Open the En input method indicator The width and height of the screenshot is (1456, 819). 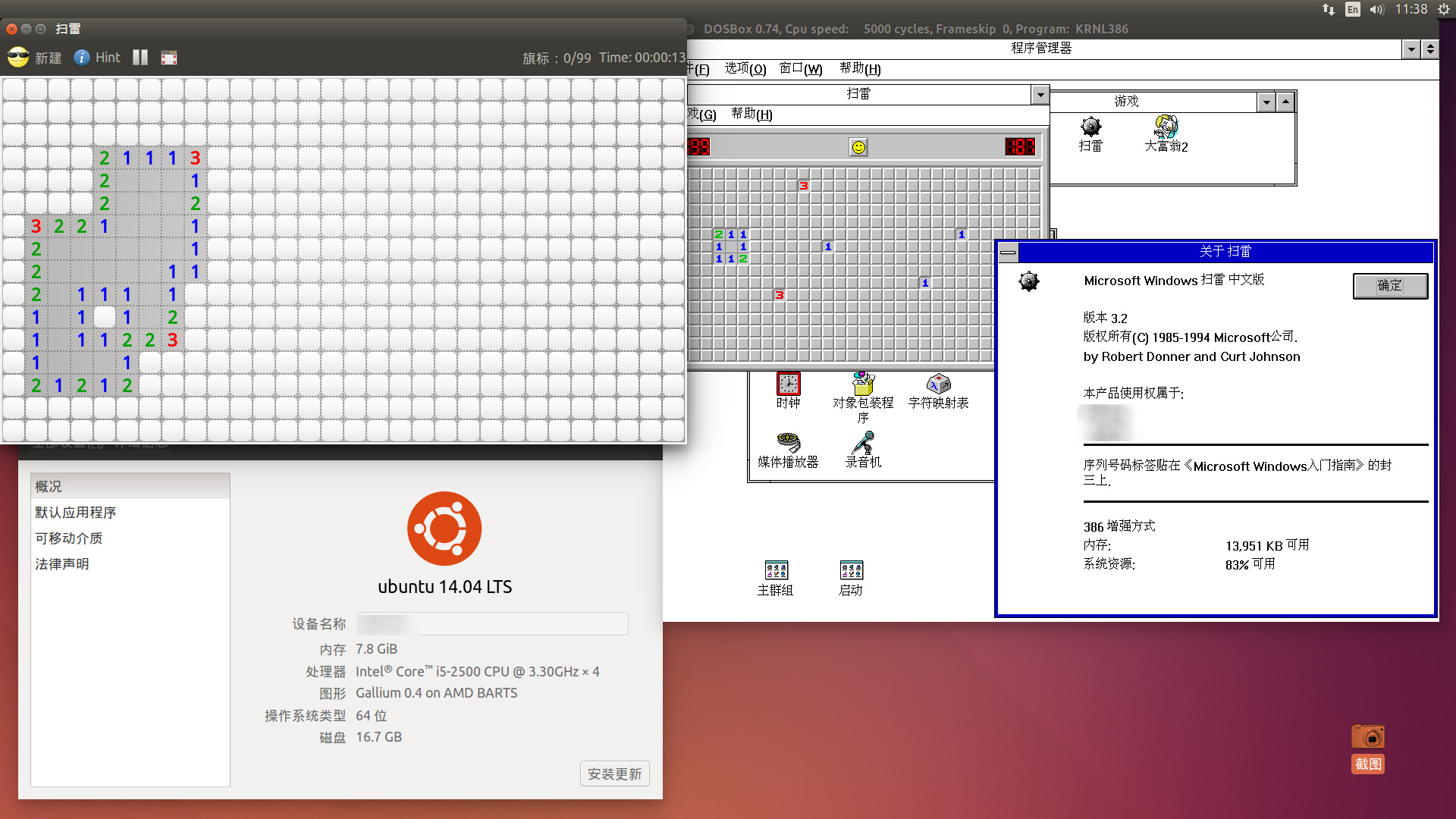tap(1353, 9)
